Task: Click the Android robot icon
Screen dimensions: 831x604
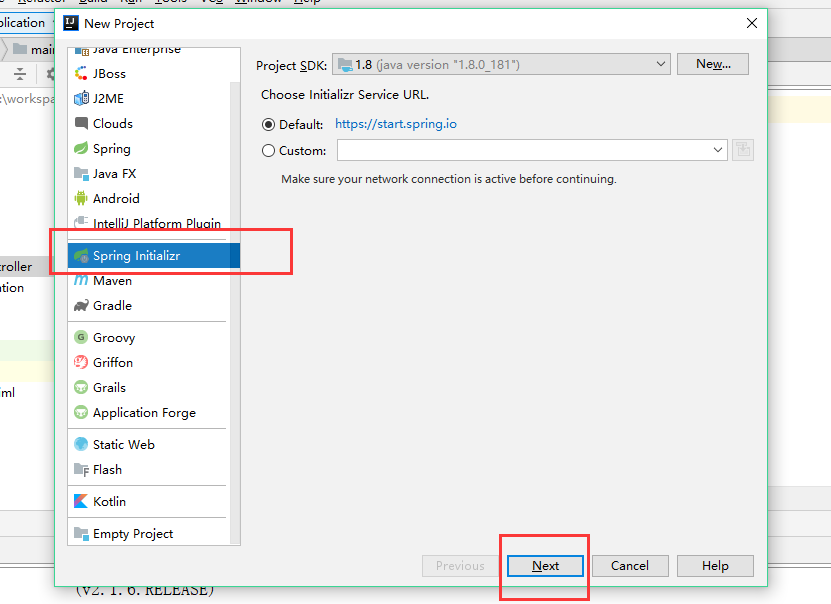Action: point(81,198)
